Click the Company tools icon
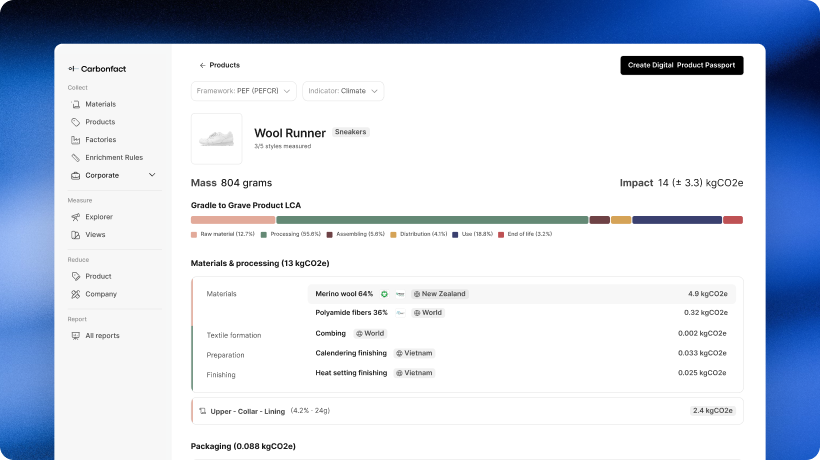The width and height of the screenshot is (820, 460). click(76, 294)
